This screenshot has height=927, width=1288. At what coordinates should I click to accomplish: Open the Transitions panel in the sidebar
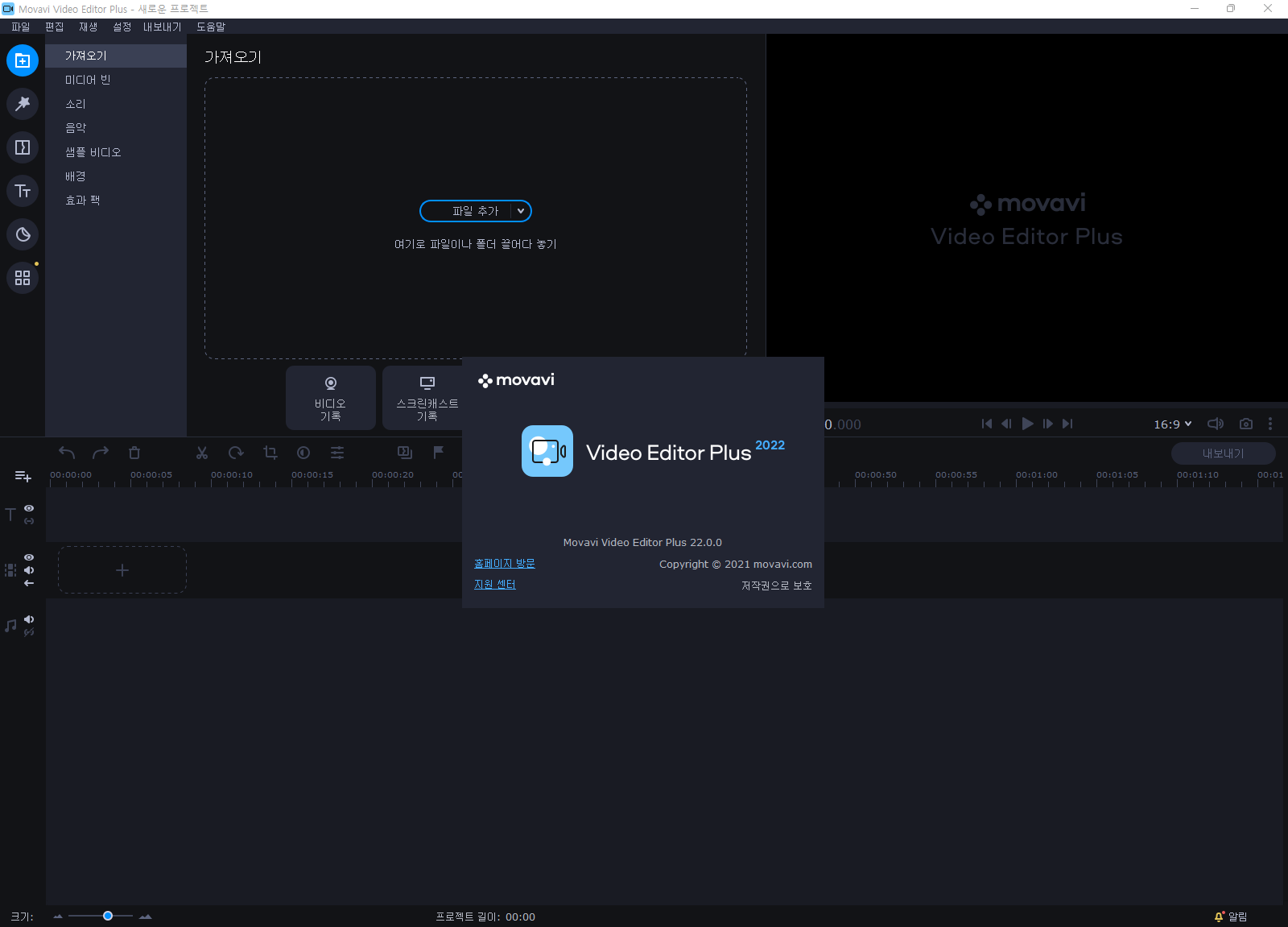pyautogui.click(x=23, y=147)
